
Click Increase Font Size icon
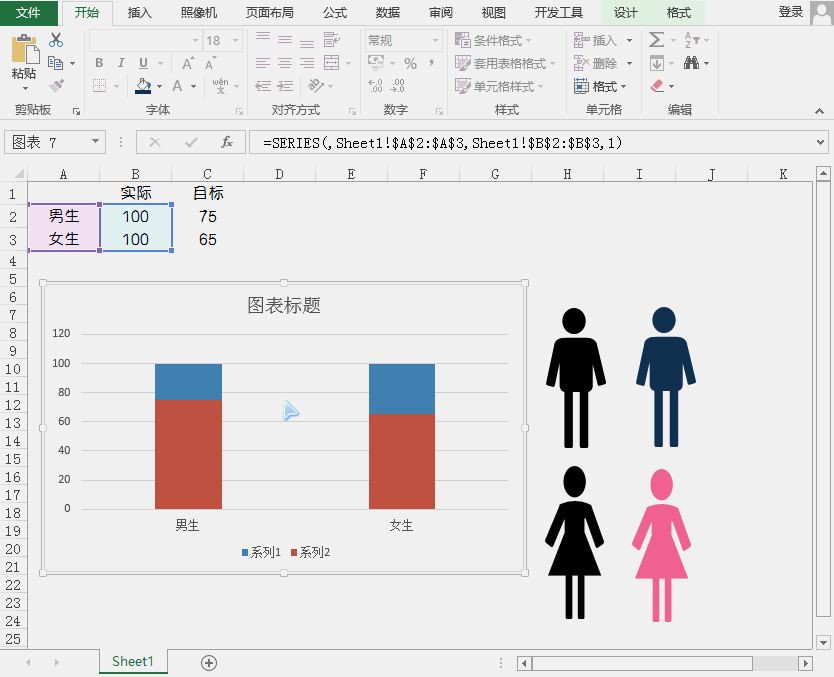coord(188,63)
